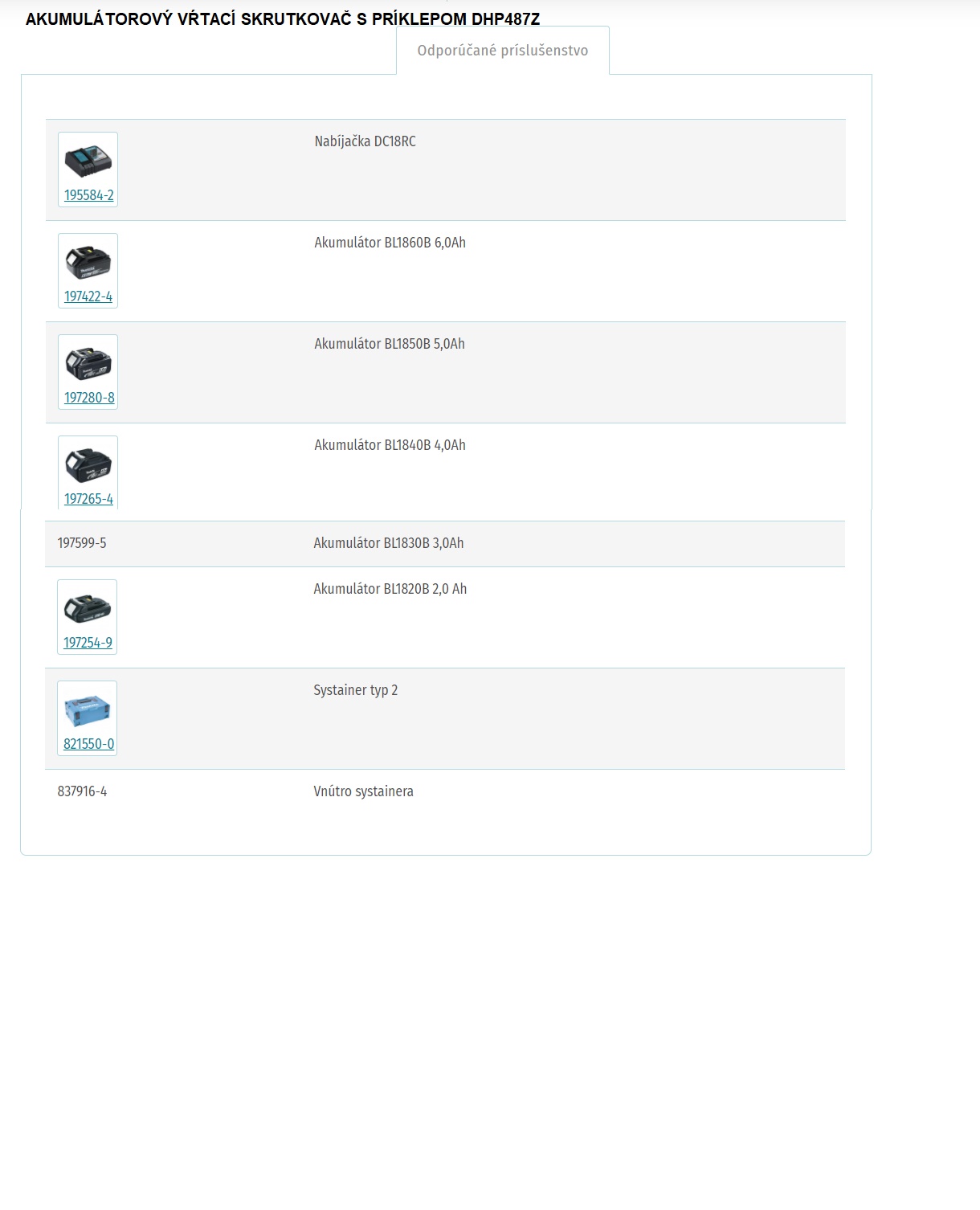Select the text Akumulátor BL1820B 2,0 Ah
Image resolution: width=980 pixels, height=1210 pixels.
(x=390, y=589)
